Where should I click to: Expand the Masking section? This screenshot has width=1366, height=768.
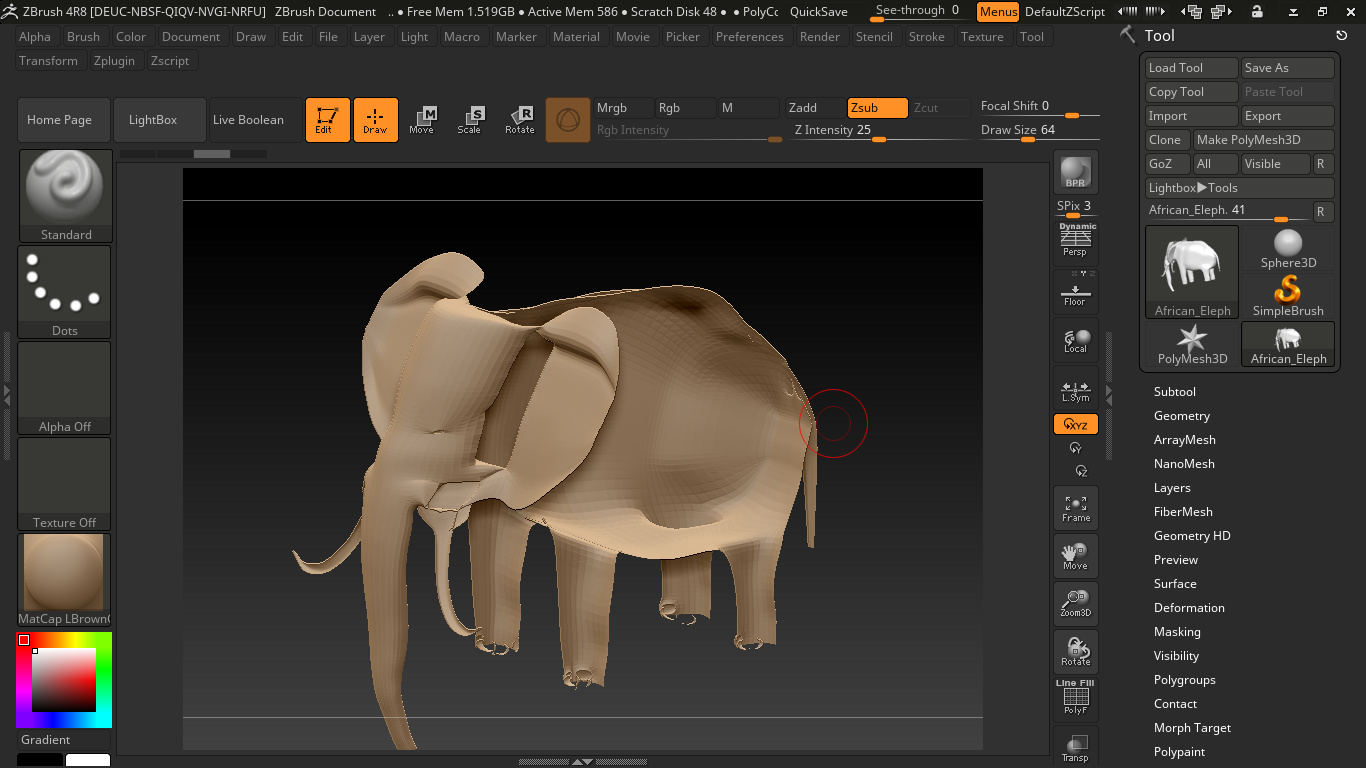click(x=1177, y=632)
